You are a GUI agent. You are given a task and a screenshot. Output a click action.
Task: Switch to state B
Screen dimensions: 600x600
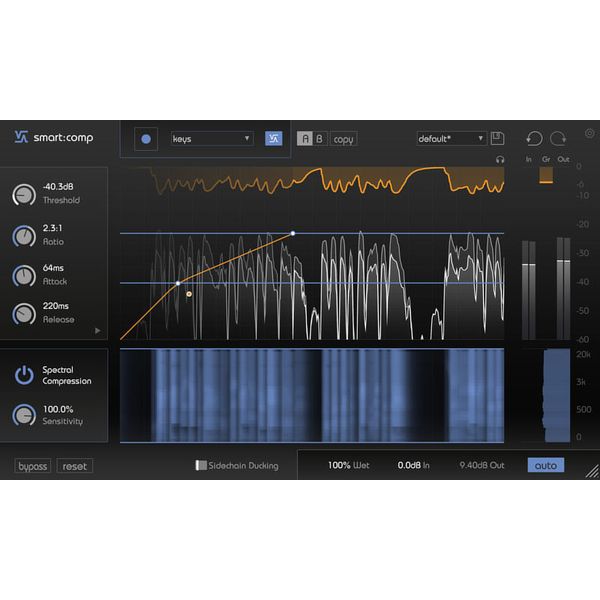(320, 139)
